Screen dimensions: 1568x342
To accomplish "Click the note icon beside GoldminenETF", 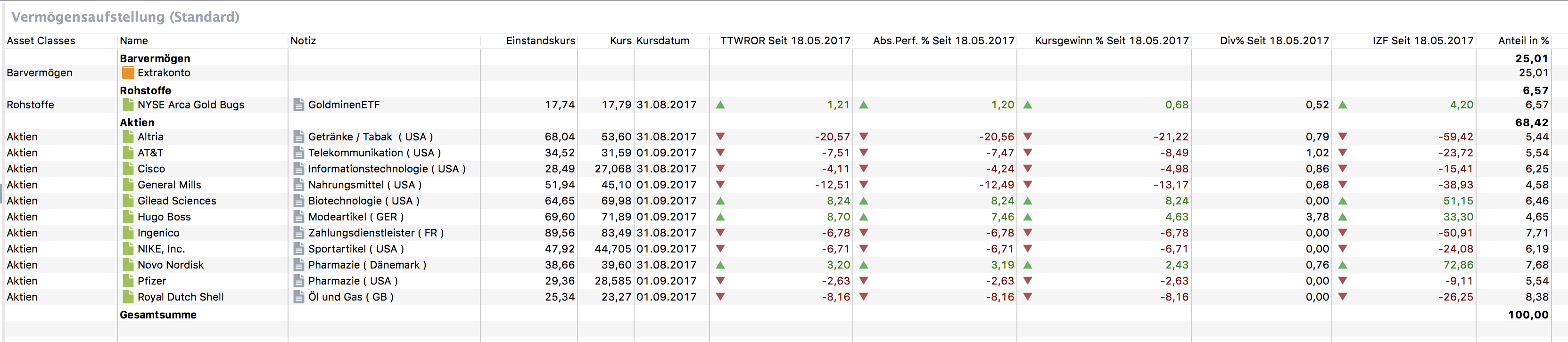I will point(299,105).
